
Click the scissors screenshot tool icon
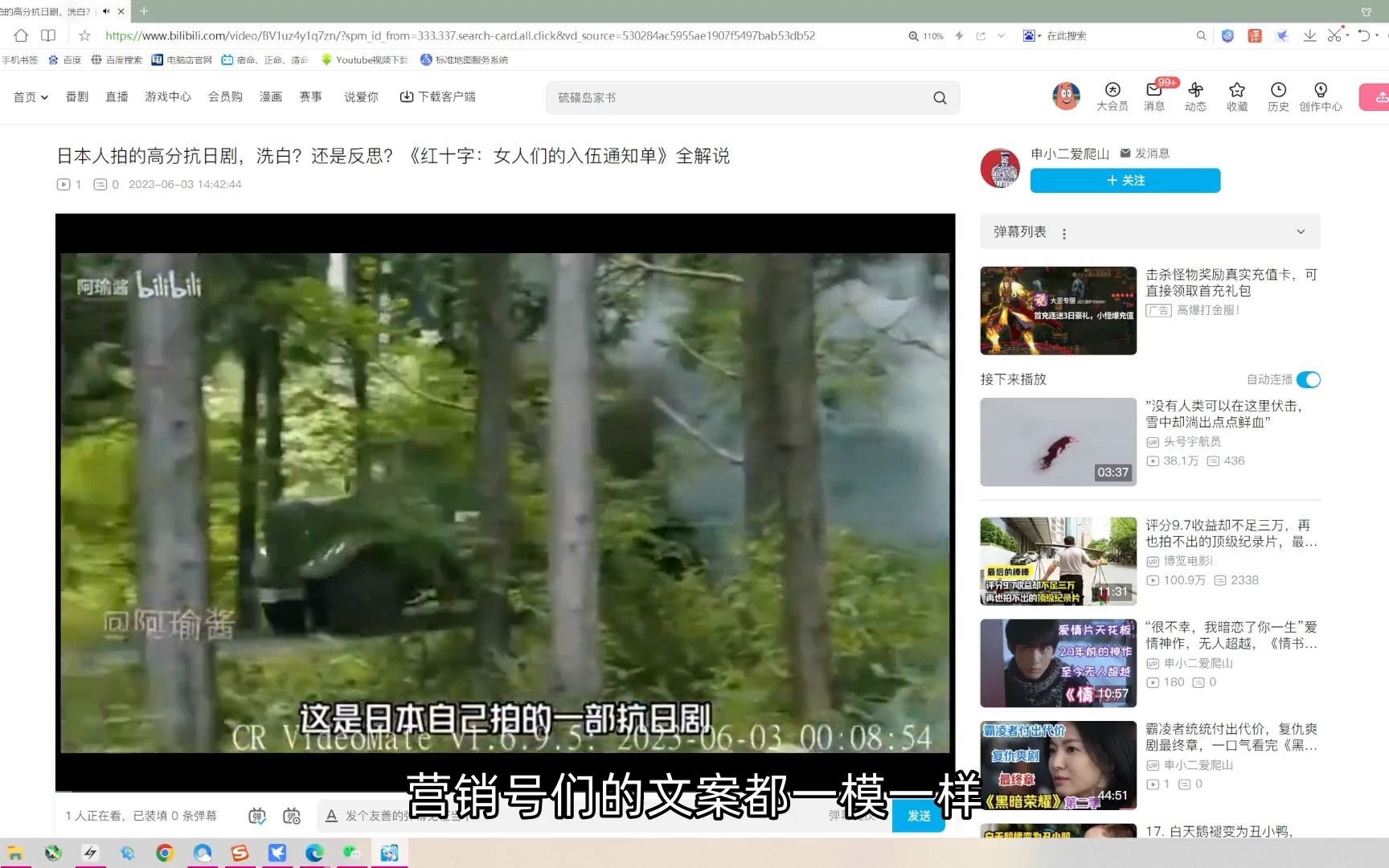coord(1334,35)
